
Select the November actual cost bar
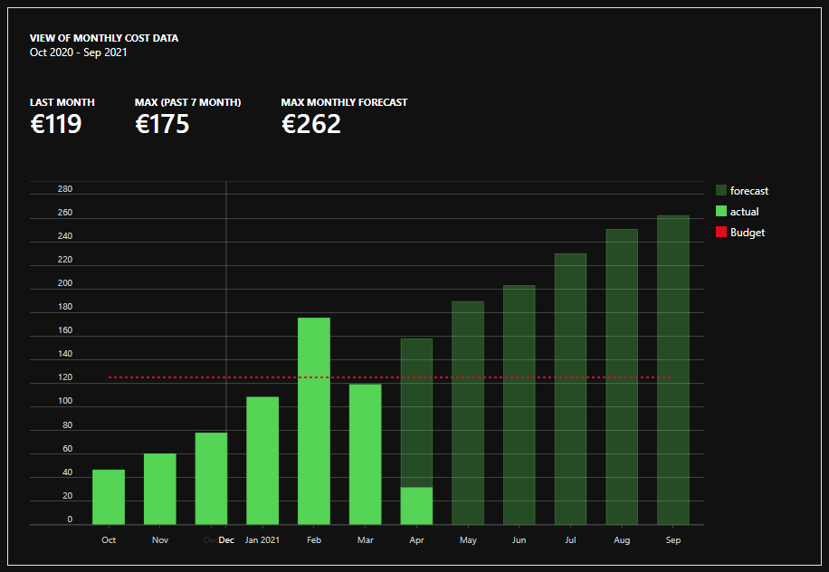(x=160, y=489)
